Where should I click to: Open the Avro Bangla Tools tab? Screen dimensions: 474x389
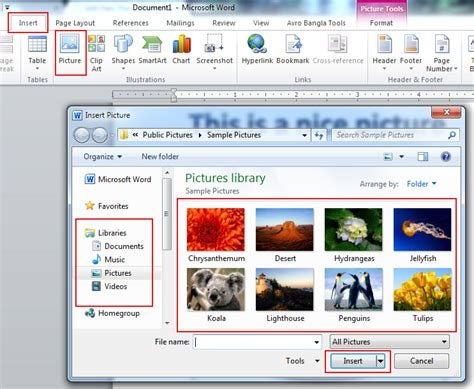[316, 23]
